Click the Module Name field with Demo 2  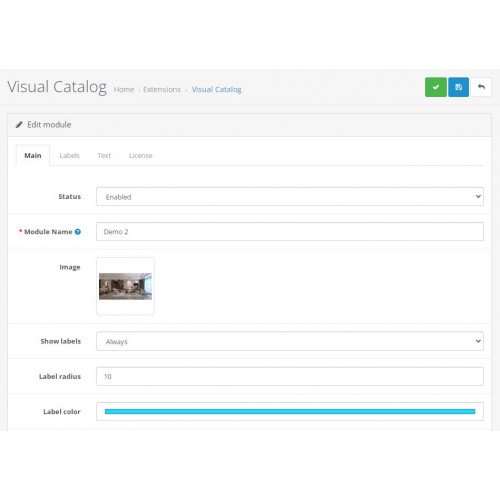click(x=290, y=231)
